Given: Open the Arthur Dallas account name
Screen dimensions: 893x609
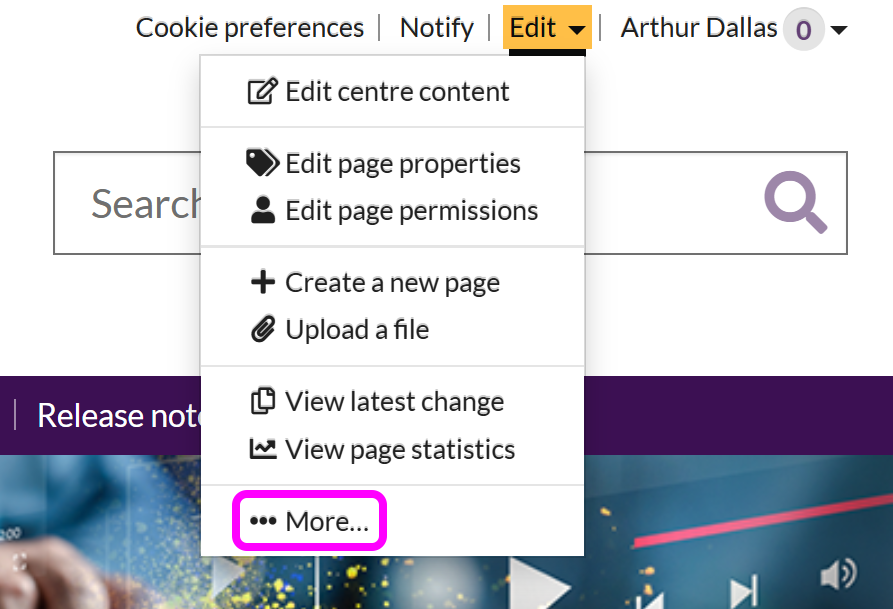Looking at the screenshot, I should pyautogui.click(x=698, y=28).
